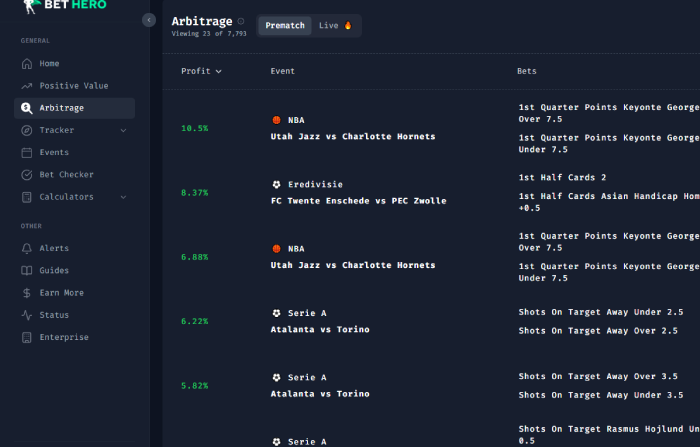
Task: Click the Bet Hero logo
Action: [66, 5]
